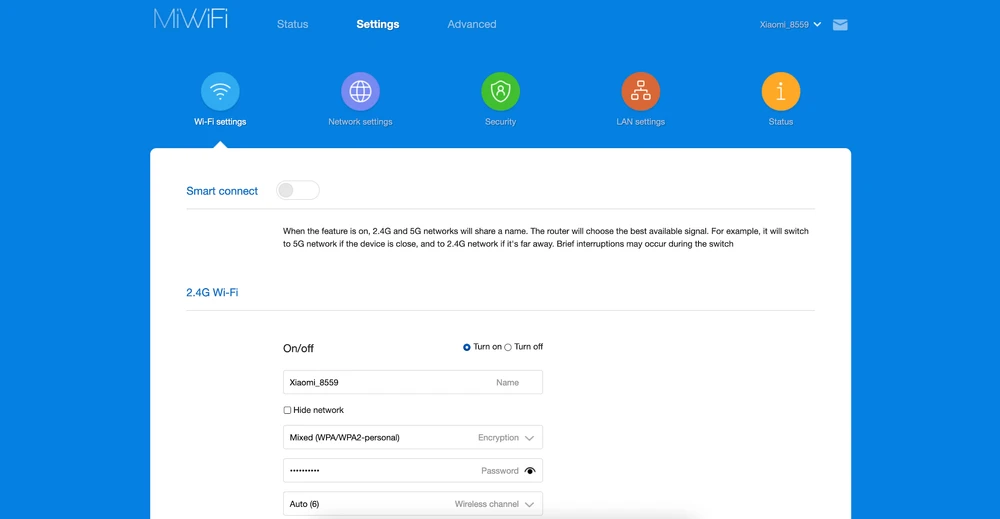Click the 2.4G Wi-Fi section heading

(212, 293)
